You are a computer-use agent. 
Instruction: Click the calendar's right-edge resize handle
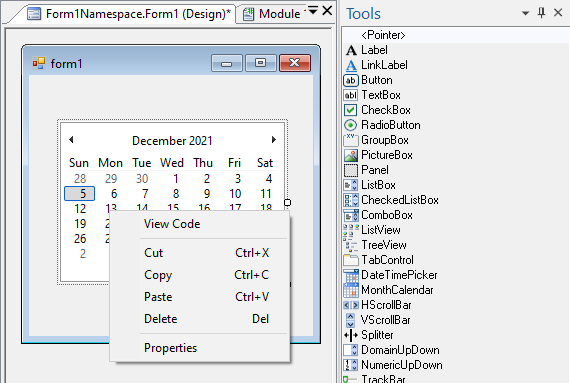tap(287, 202)
